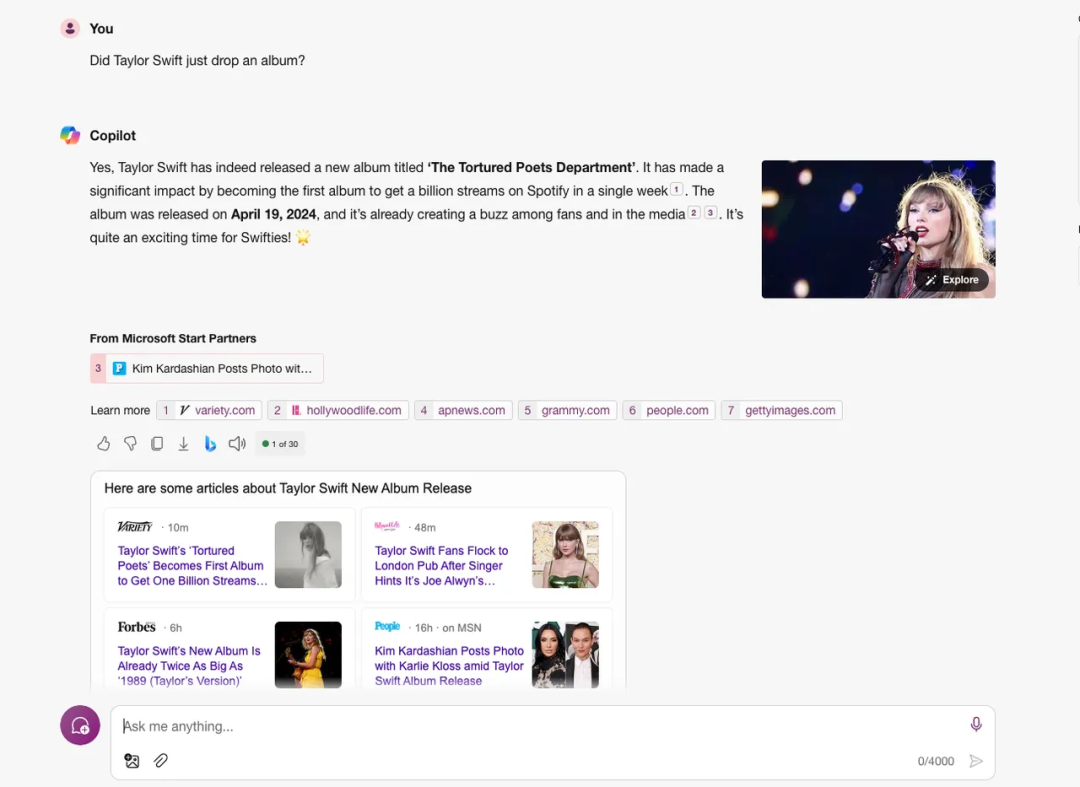Attach a file with the paperclip icon
The image size is (1080, 787).
(160, 761)
